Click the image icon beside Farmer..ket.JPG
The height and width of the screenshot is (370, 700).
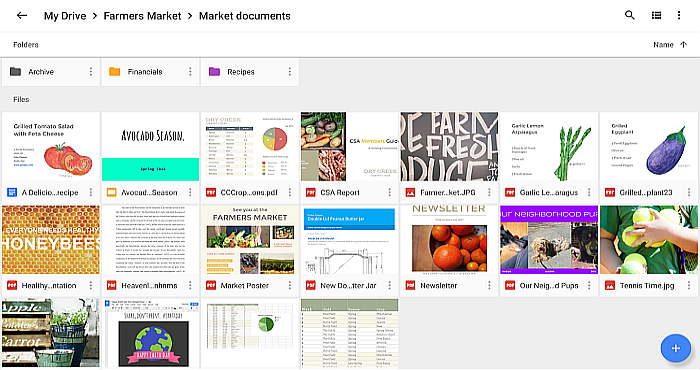point(410,192)
